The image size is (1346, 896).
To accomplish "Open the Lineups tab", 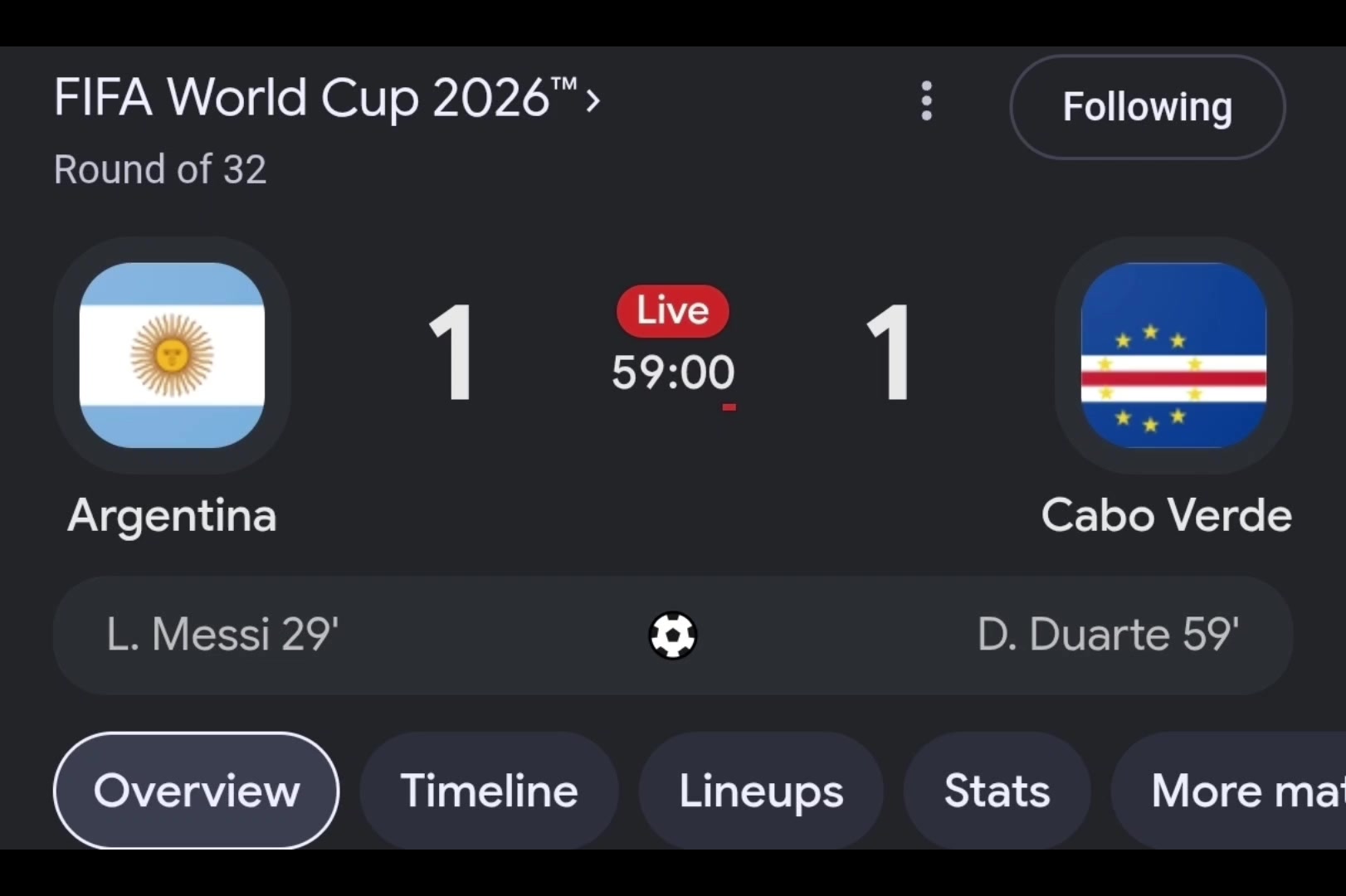I will (x=761, y=790).
